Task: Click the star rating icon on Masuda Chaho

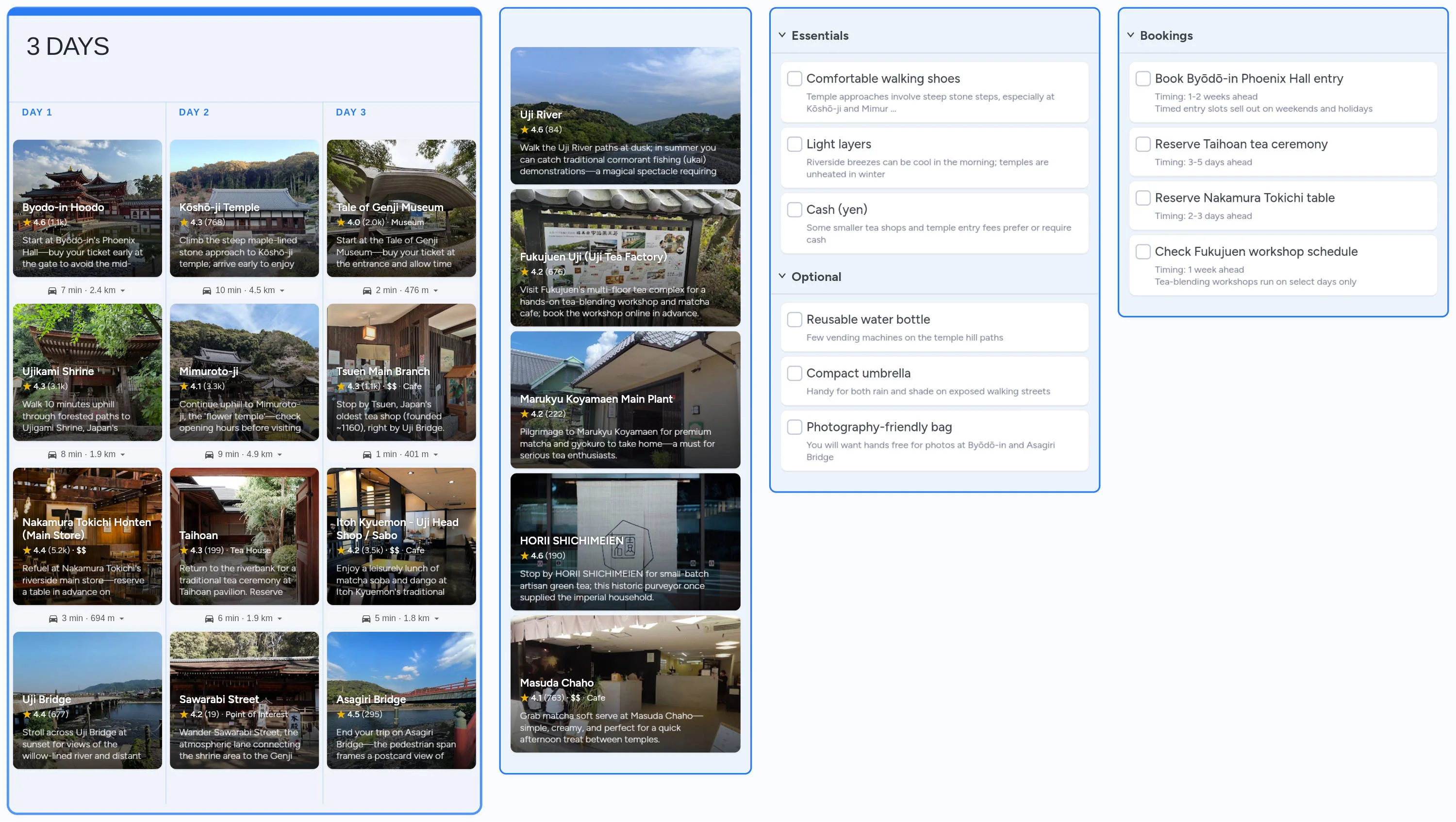Action: coord(525,698)
